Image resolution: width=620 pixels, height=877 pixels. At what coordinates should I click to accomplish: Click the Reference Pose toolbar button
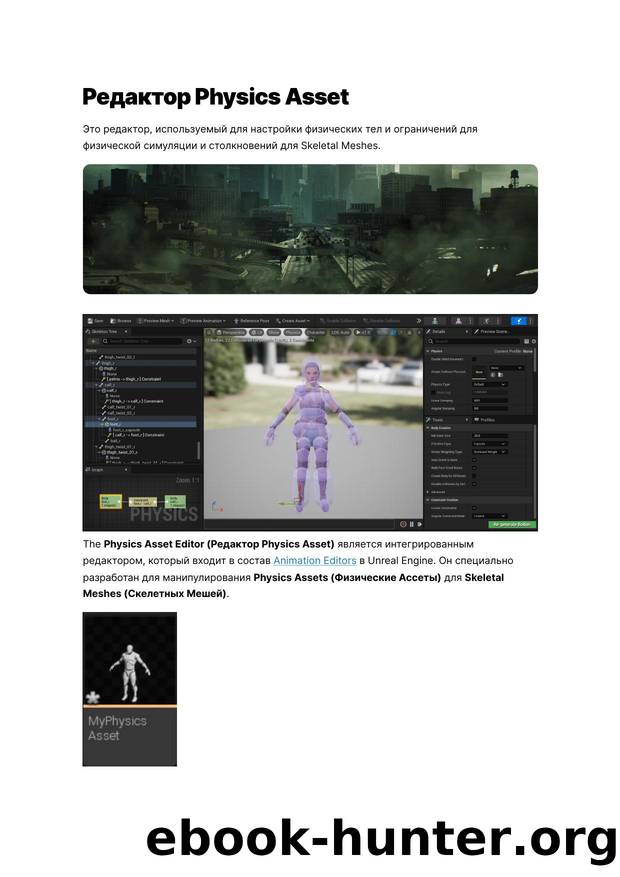[251, 321]
